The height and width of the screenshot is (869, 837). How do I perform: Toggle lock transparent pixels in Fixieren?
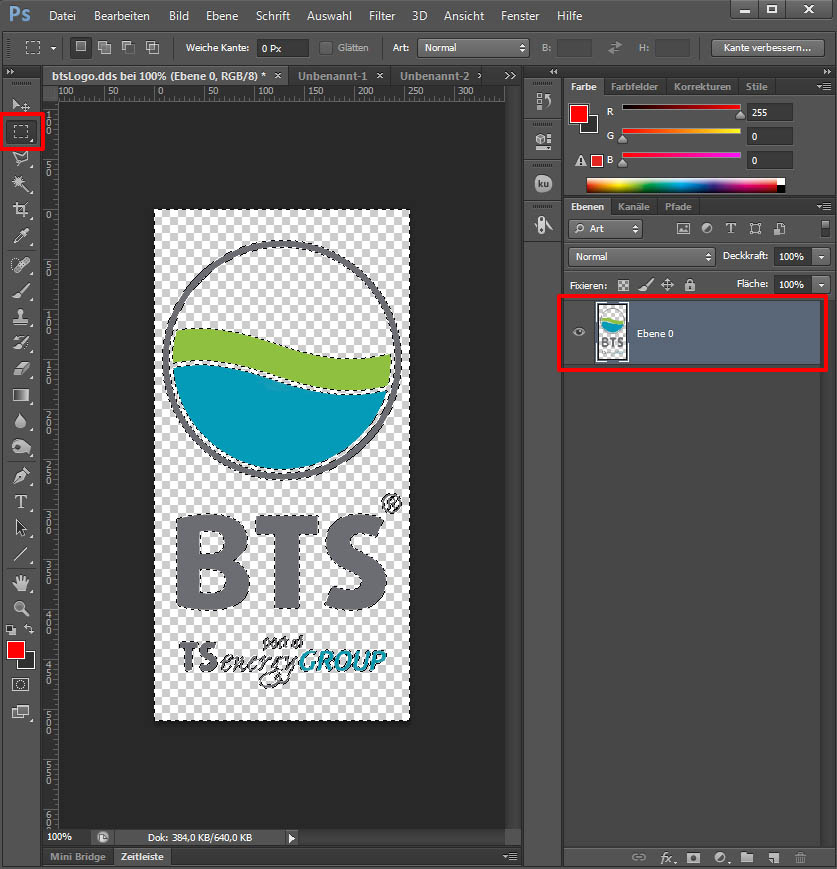pos(623,285)
